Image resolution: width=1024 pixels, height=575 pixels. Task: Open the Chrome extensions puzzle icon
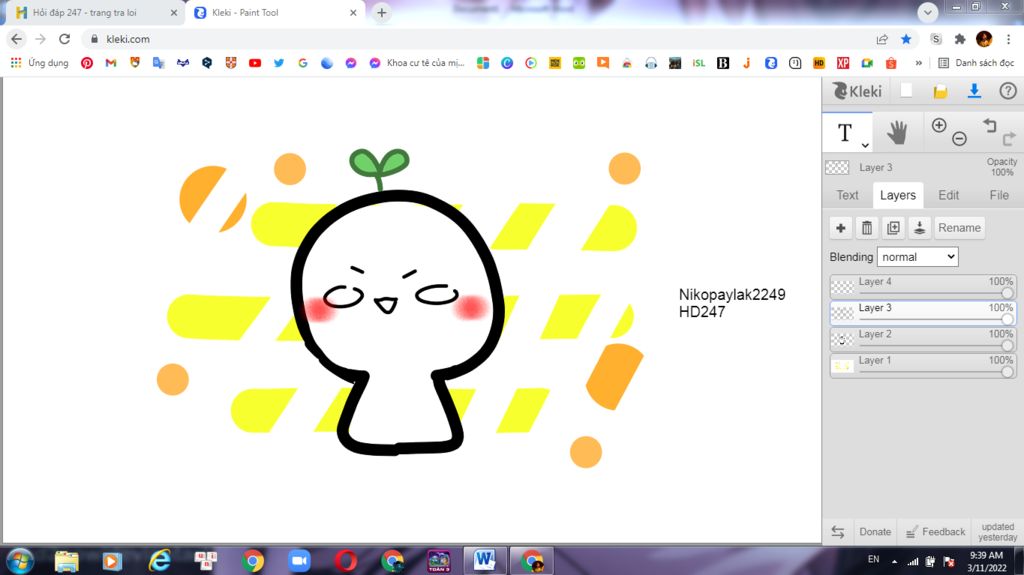(x=959, y=39)
